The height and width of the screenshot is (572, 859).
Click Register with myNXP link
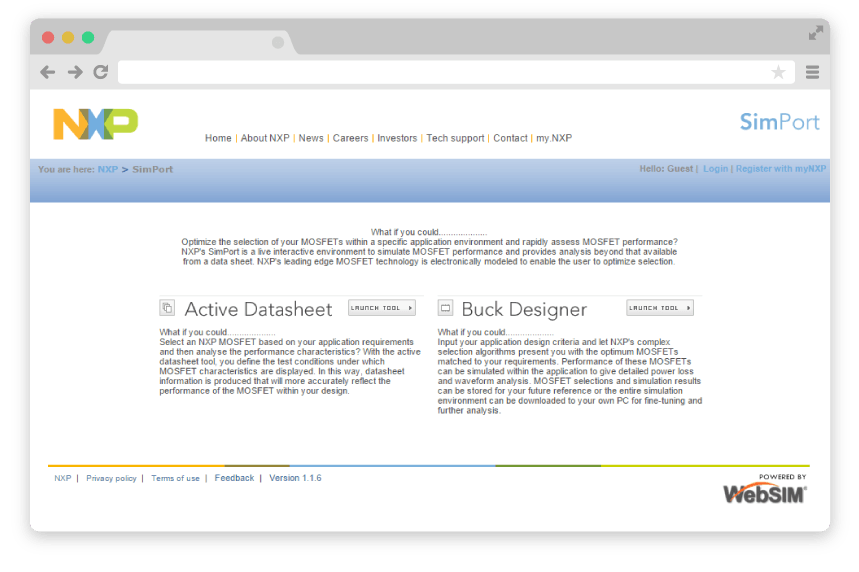(781, 169)
